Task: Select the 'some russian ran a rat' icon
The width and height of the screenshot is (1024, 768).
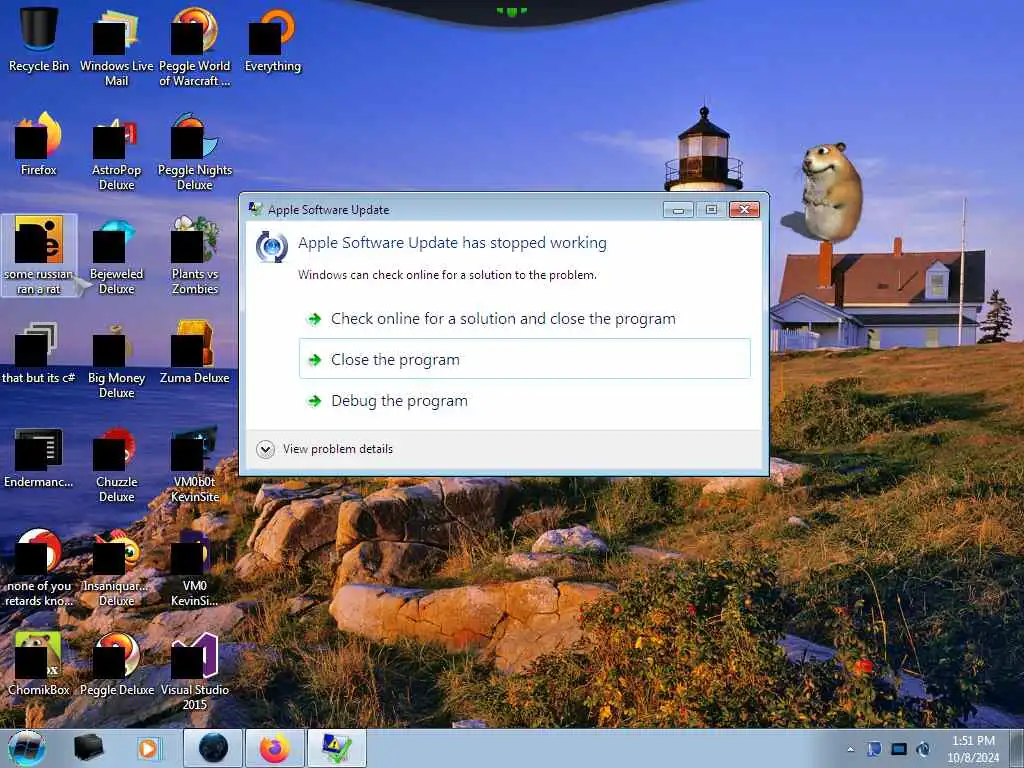Action: click(x=39, y=255)
